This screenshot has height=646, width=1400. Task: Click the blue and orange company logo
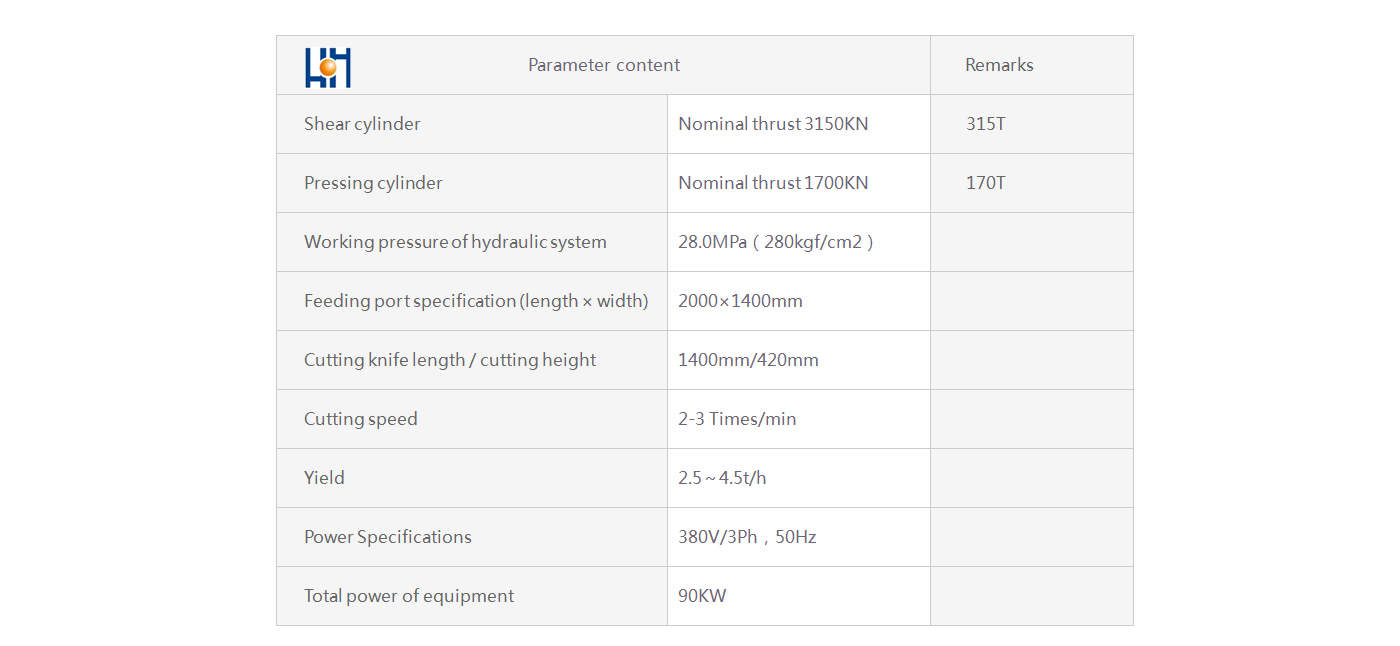[x=328, y=68]
